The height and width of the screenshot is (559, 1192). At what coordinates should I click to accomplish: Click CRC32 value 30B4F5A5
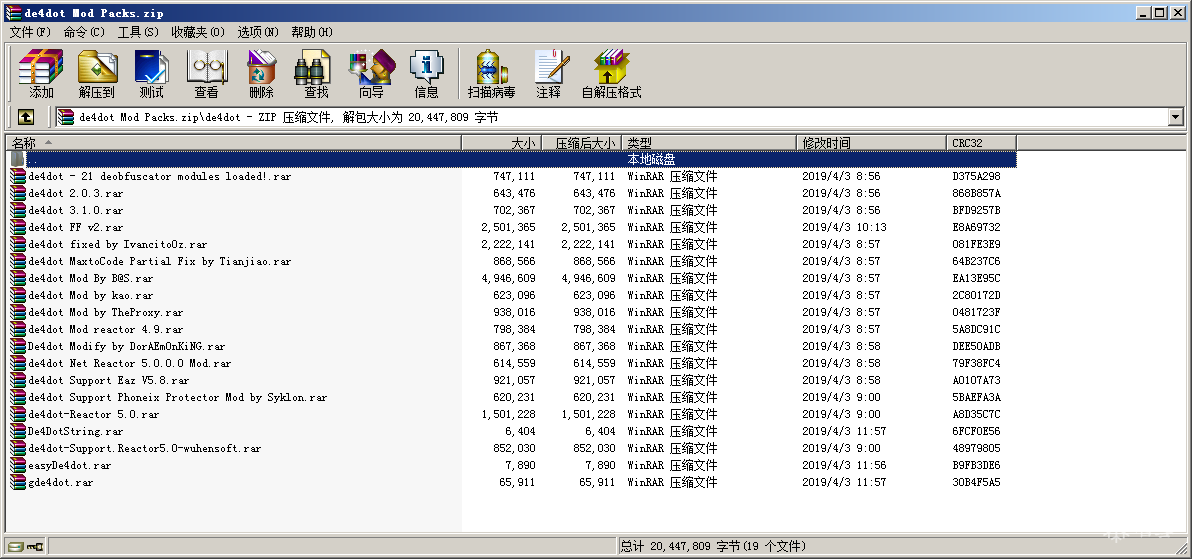click(x=976, y=482)
